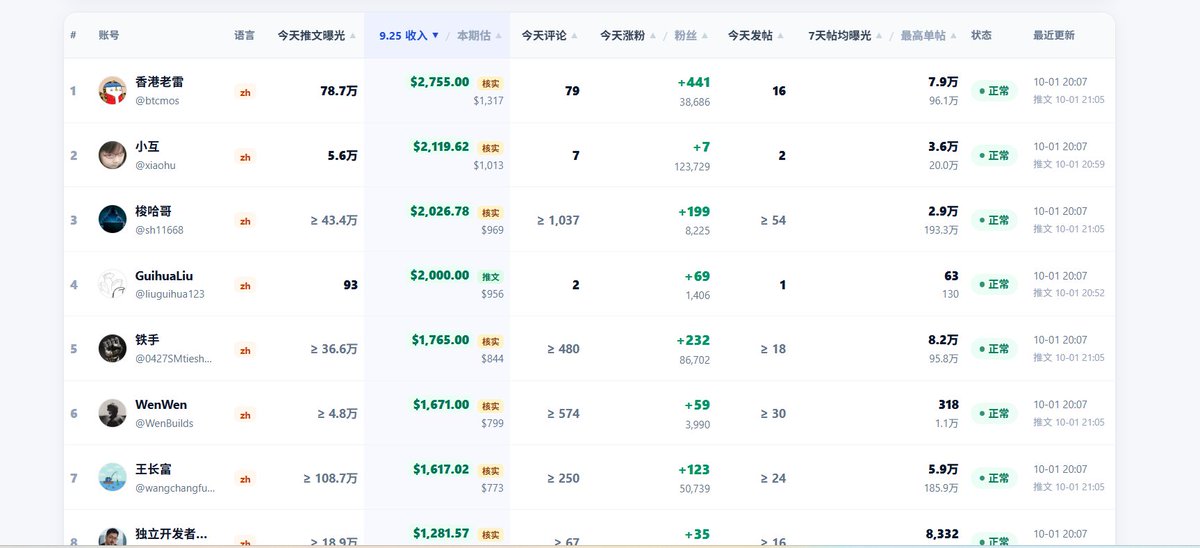Screen dimensions: 1200x548
Task: Sort by 今天涨粉 header
Action: pos(628,35)
